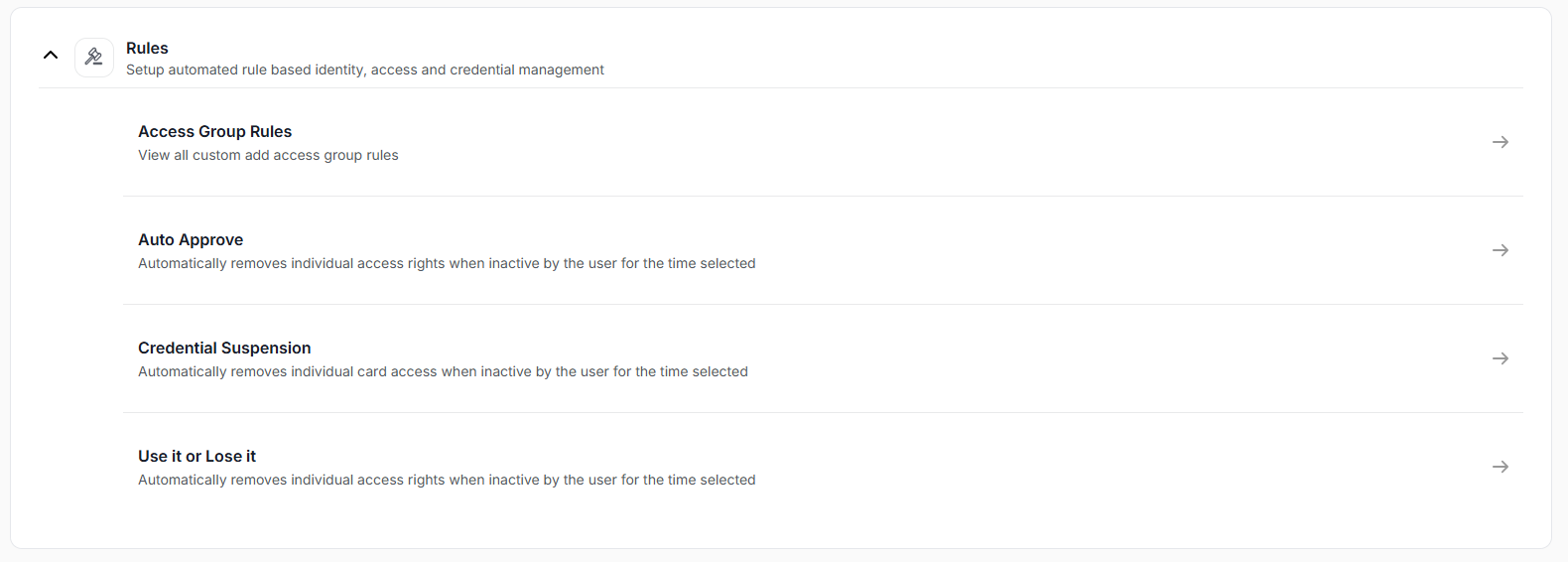Click the description under Use it or Lose it
This screenshot has width=1568, height=562.
(447, 480)
